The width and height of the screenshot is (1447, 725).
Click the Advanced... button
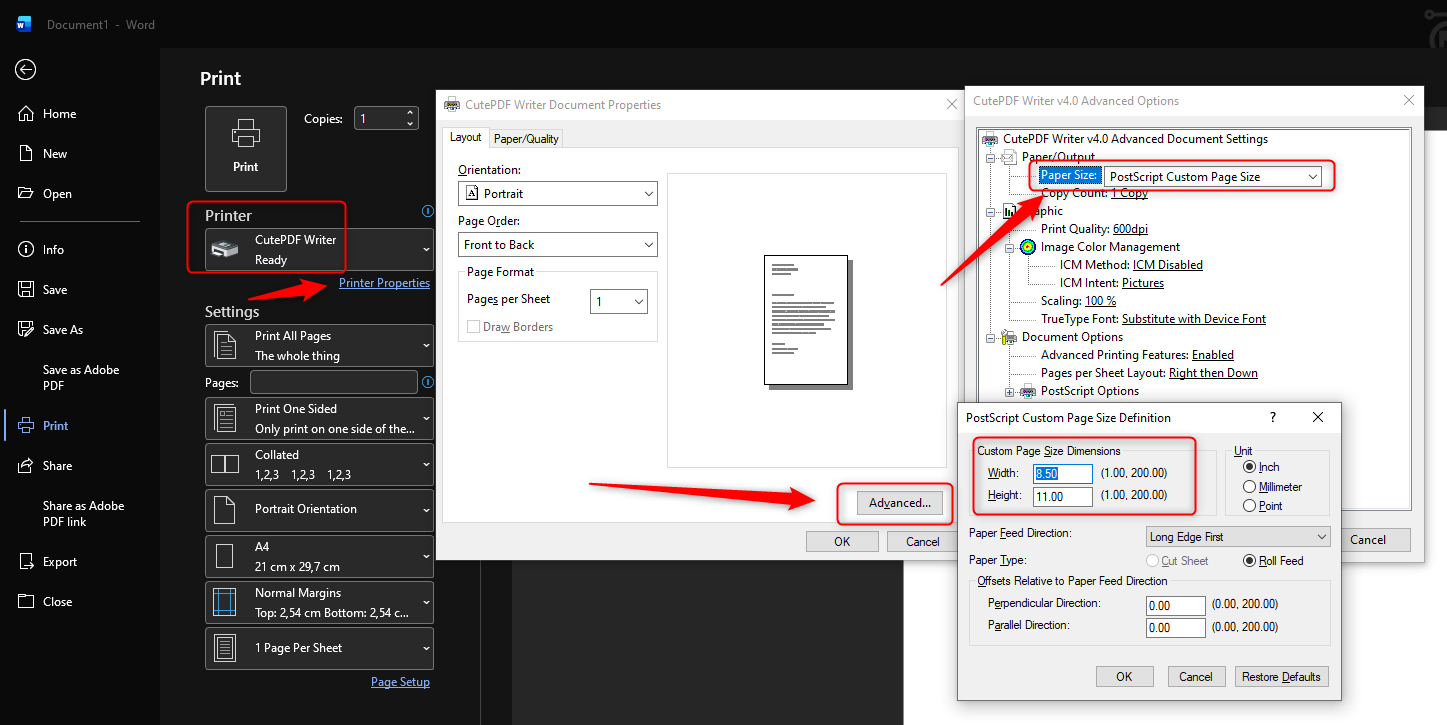coord(900,503)
